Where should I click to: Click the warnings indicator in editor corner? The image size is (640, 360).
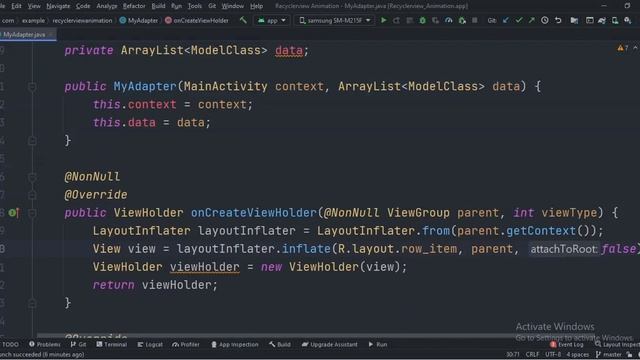[x=622, y=48]
